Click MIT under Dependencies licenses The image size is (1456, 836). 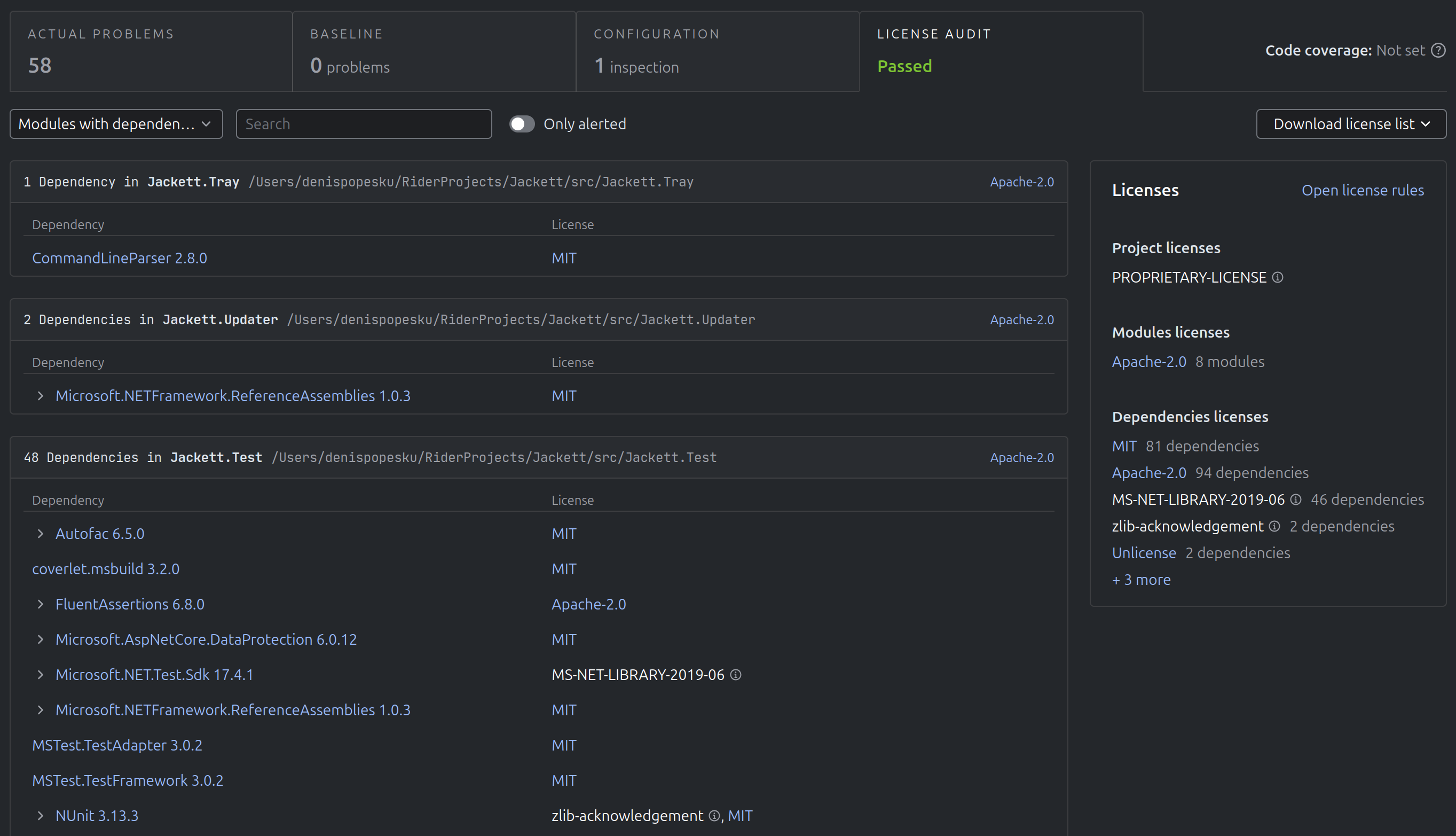[1124, 446]
